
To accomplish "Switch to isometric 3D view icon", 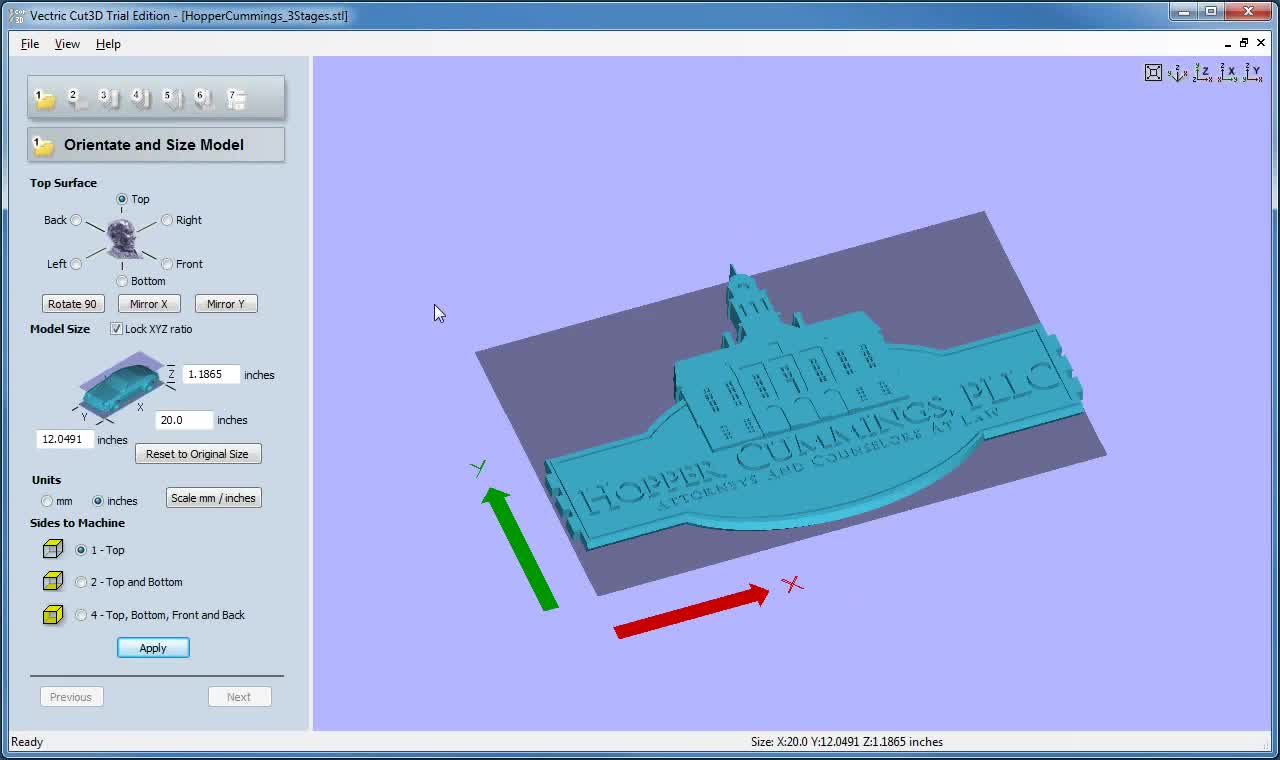I will [x=1178, y=73].
